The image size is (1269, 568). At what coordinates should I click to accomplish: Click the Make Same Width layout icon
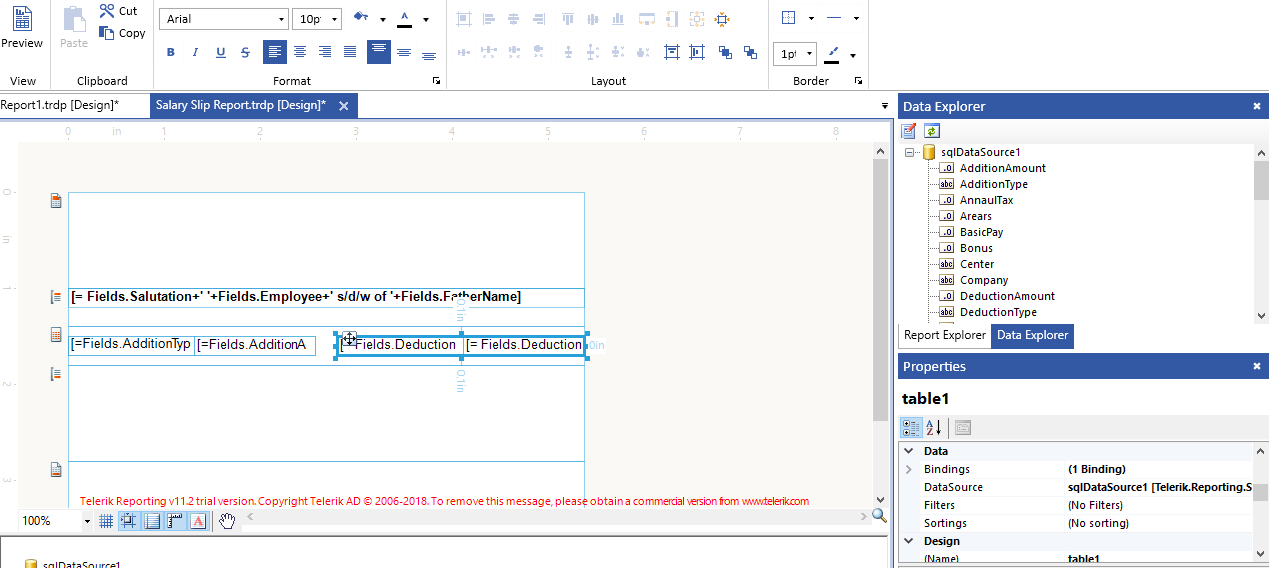tap(645, 18)
